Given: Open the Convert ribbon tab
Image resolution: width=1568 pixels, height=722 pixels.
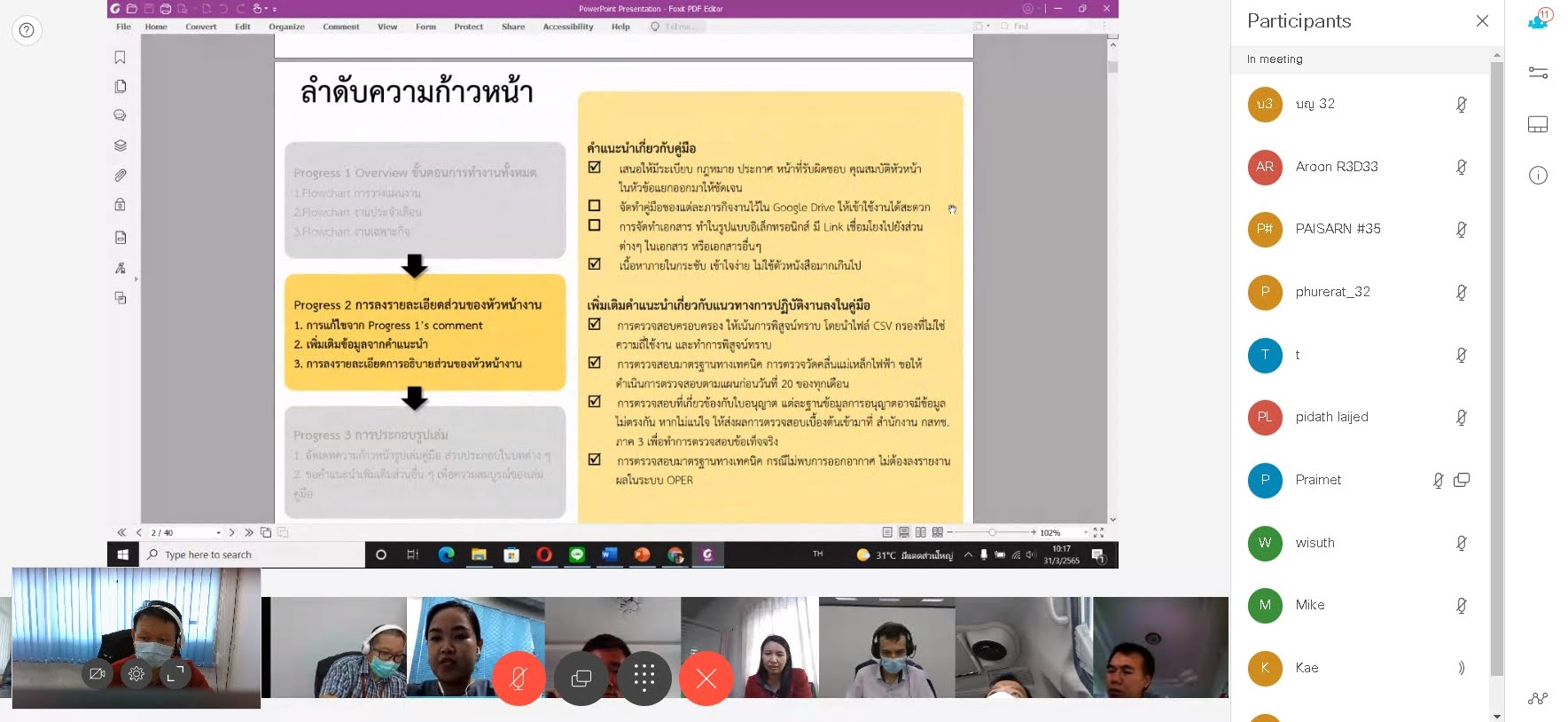Looking at the screenshot, I should point(201,27).
